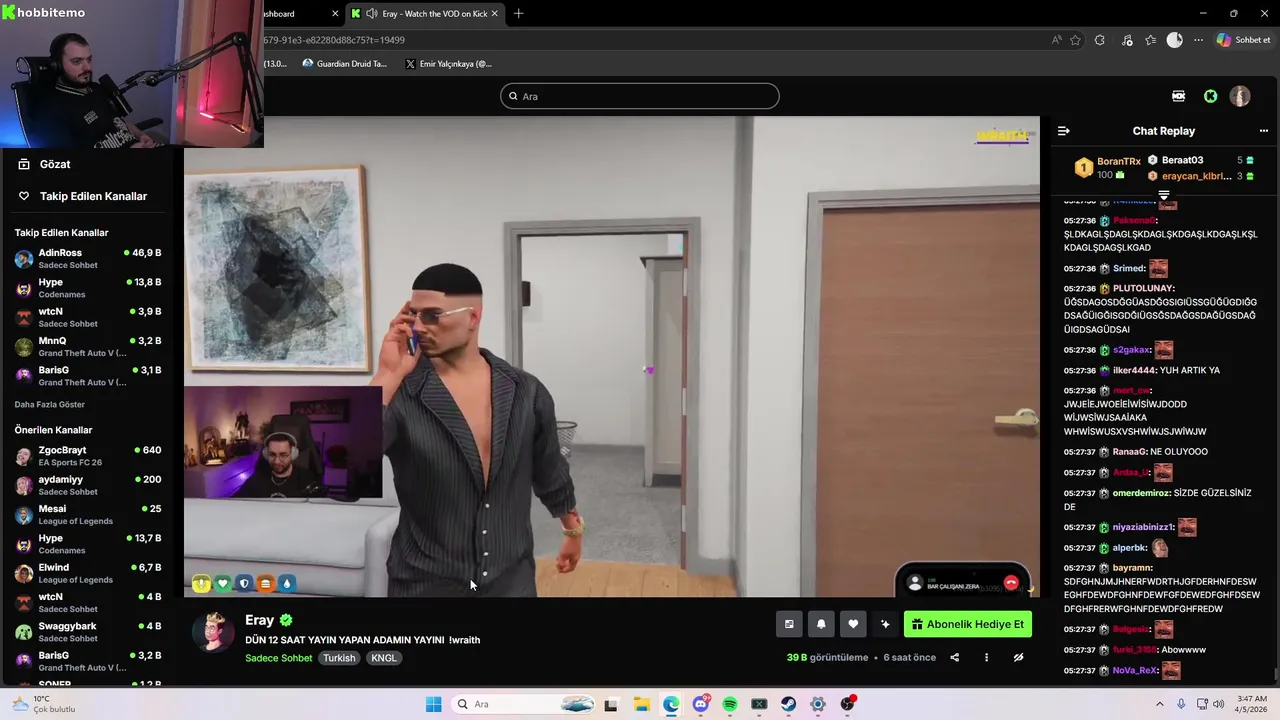Click the Read aloud icon in address bar
1280x720 pixels.
(1057, 40)
